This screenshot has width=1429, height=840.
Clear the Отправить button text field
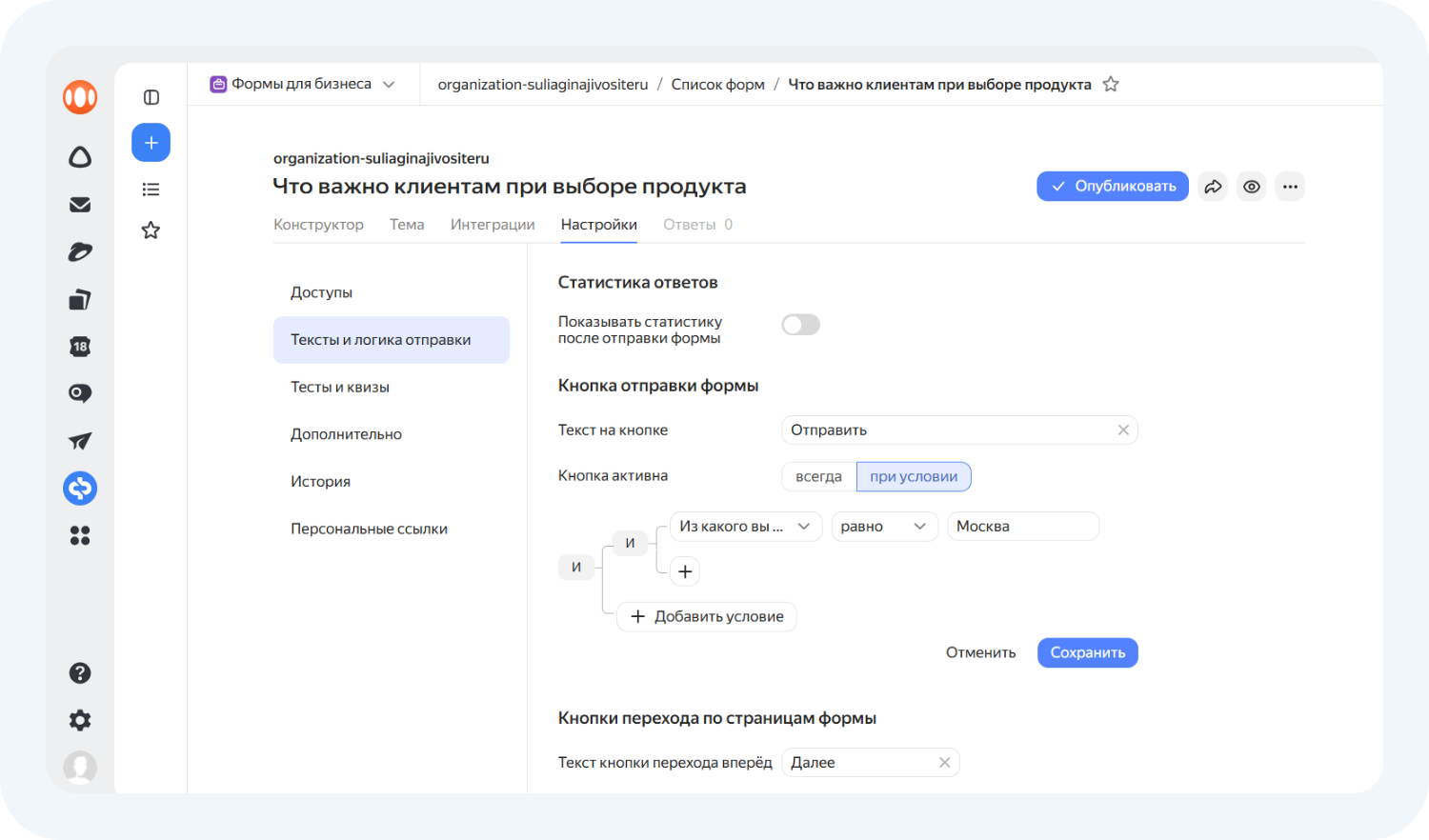[x=1123, y=430]
